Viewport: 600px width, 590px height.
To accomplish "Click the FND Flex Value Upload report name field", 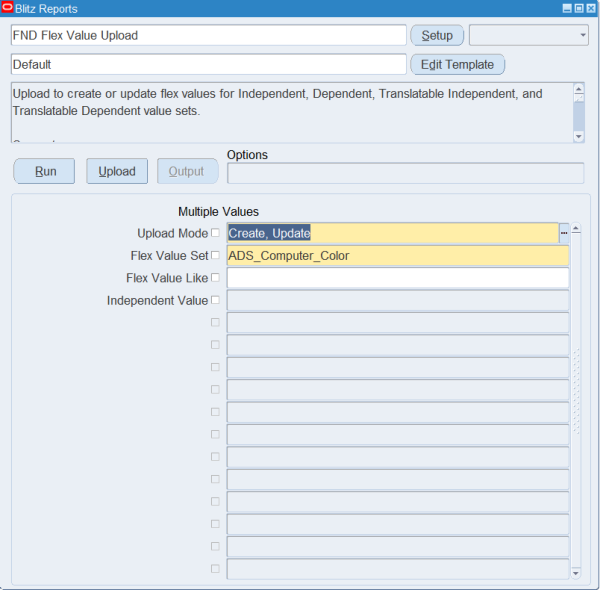I will click(x=209, y=35).
